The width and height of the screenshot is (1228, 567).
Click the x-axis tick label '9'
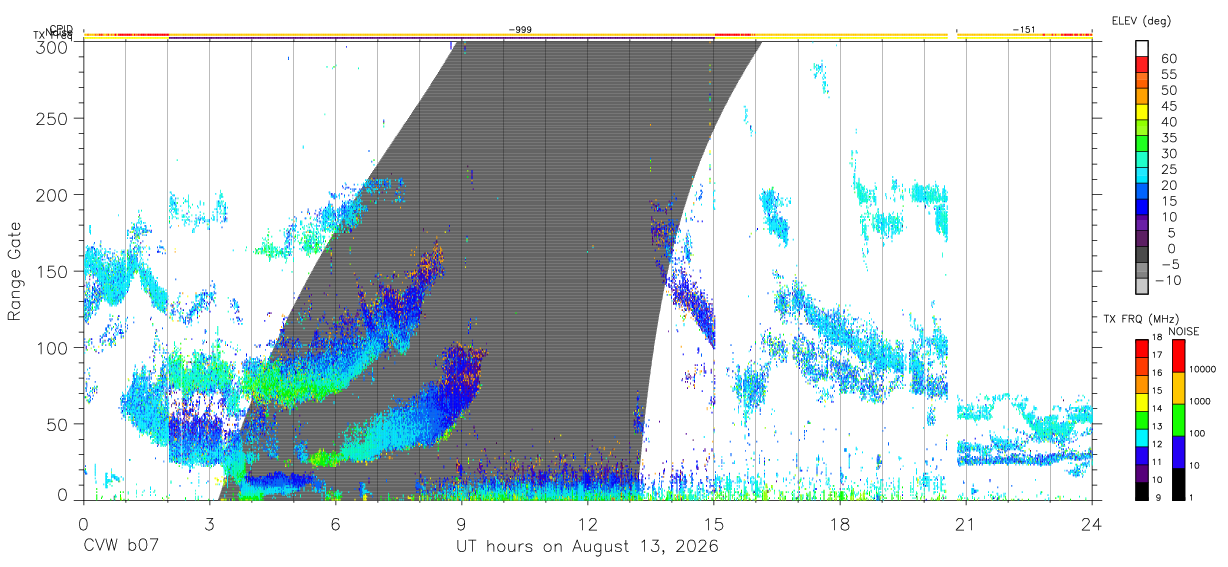point(461,523)
